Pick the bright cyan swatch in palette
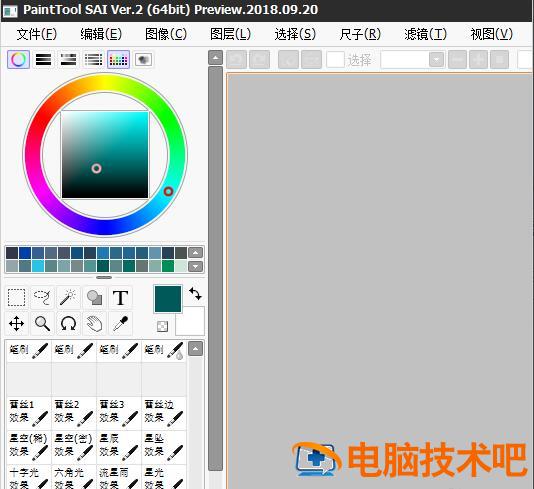 (38, 266)
